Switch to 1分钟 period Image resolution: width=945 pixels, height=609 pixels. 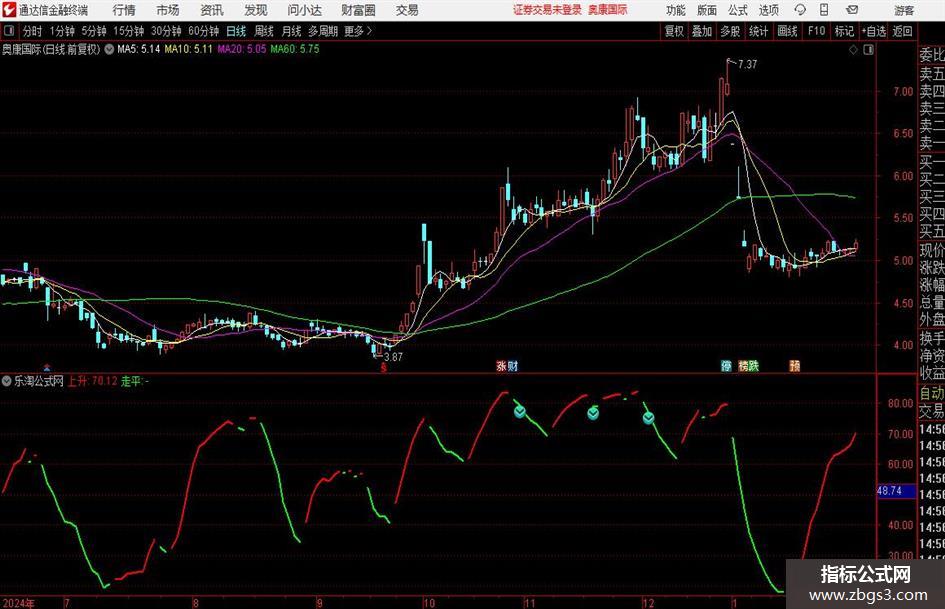coord(62,31)
